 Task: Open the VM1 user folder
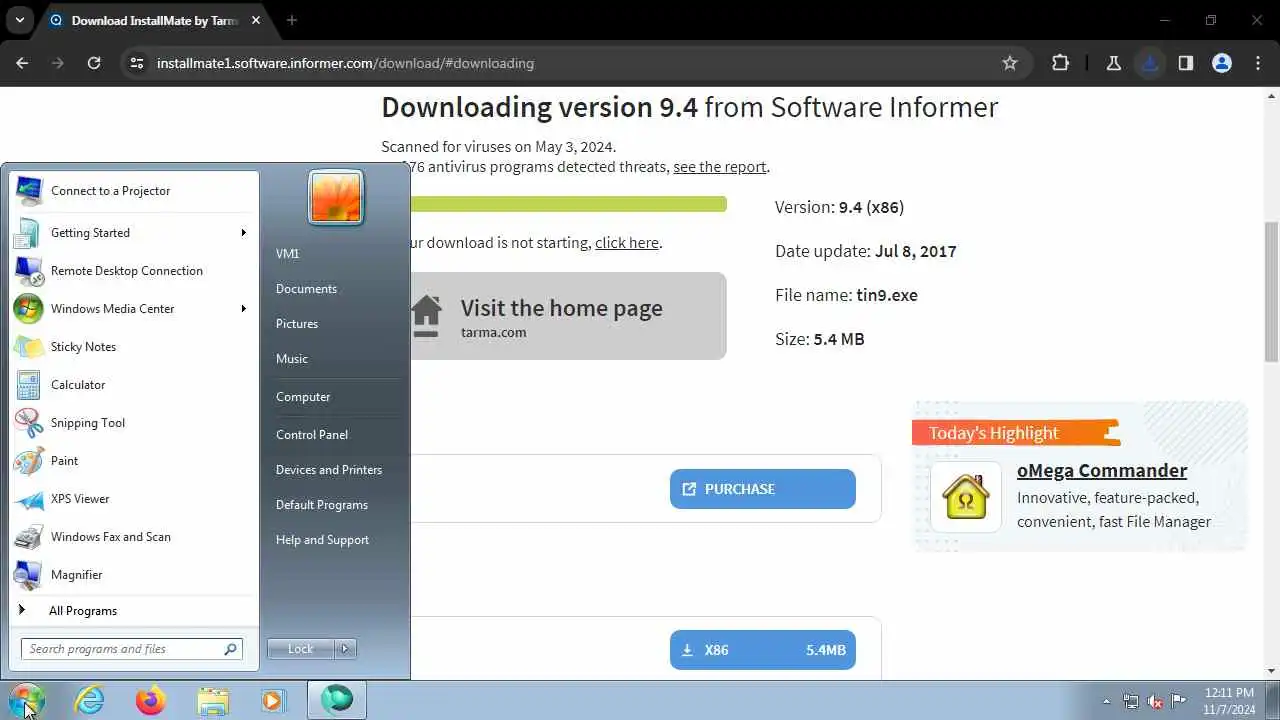[x=287, y=253]
